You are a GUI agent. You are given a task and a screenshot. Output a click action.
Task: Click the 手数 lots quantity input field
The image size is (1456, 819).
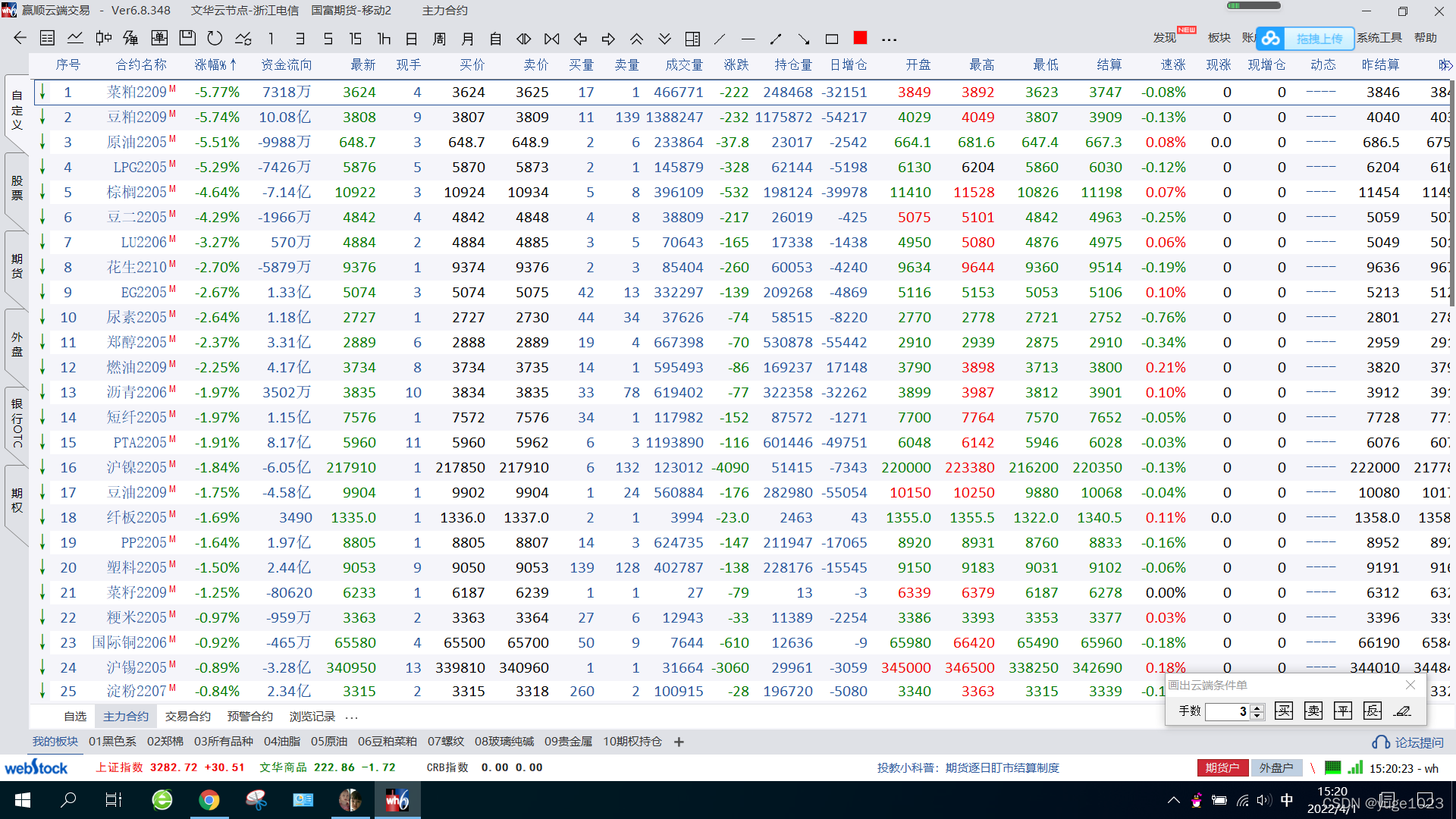click(1227, 711)
